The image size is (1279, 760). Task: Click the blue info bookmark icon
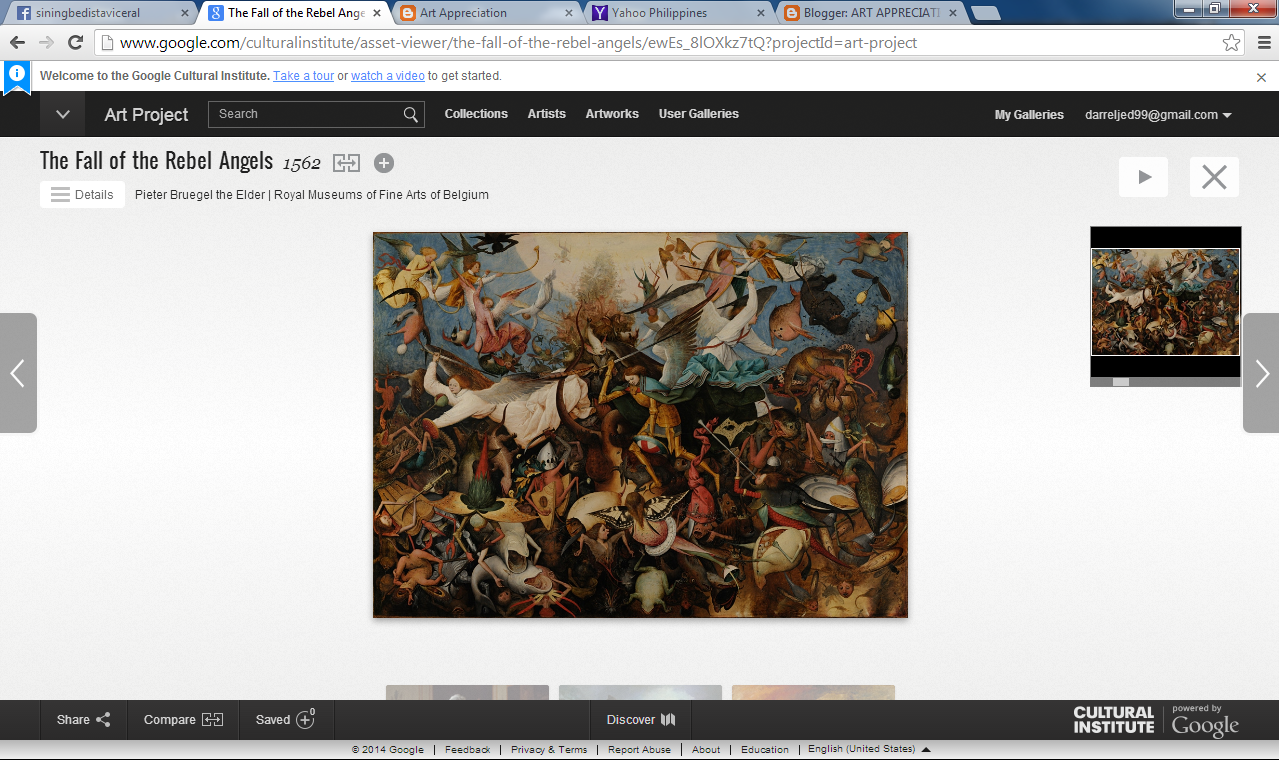pyautogui.click(x=17, y=76)
